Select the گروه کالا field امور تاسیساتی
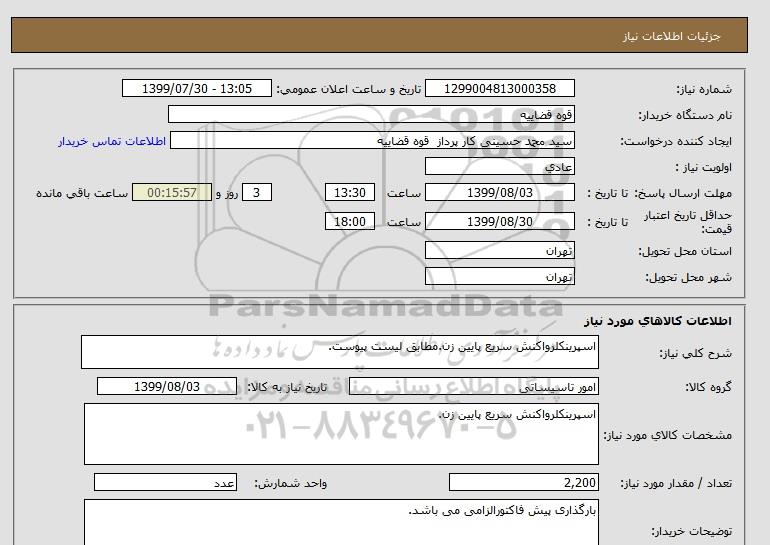The width and height of the screenshot is (770, 545). tap(473, 386)
